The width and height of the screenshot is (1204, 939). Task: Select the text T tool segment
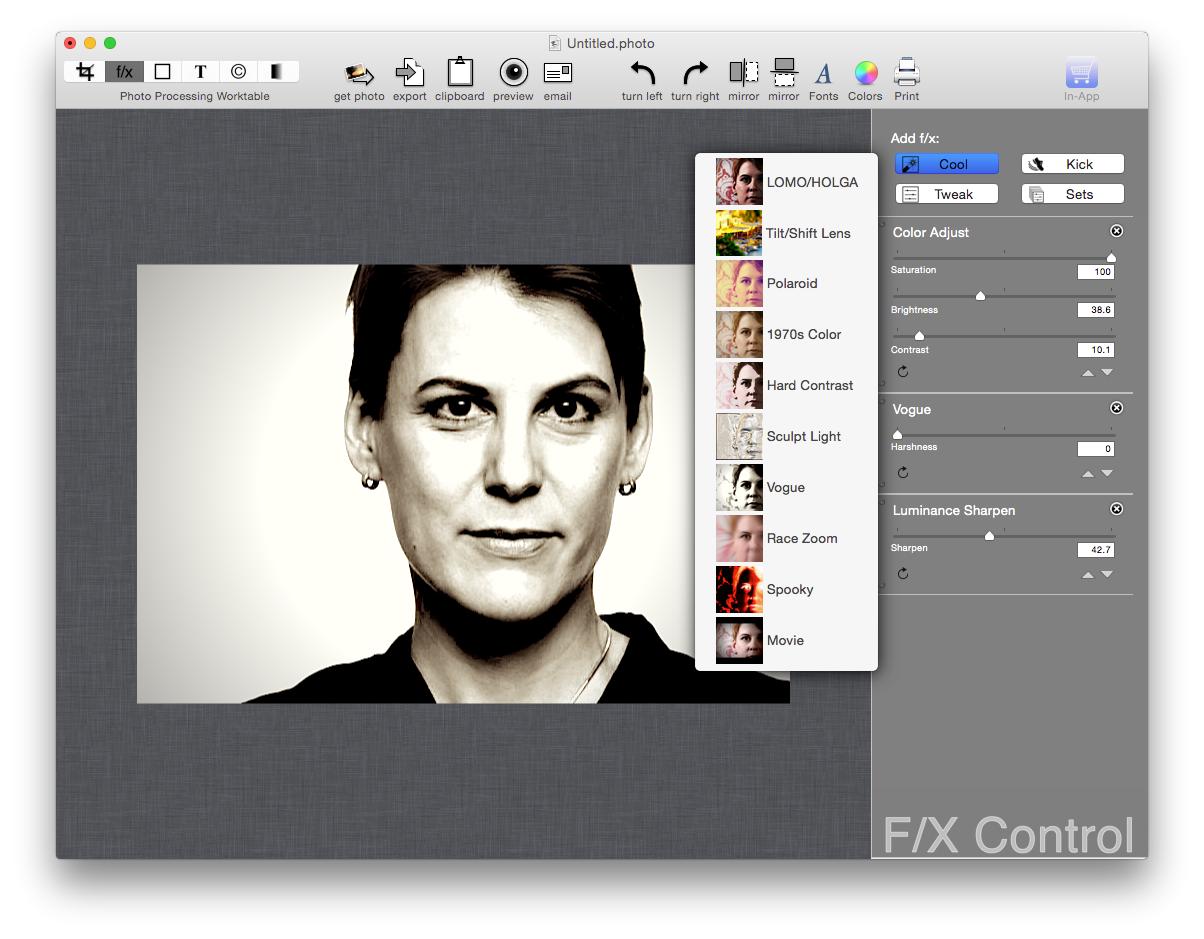point(200,72)
